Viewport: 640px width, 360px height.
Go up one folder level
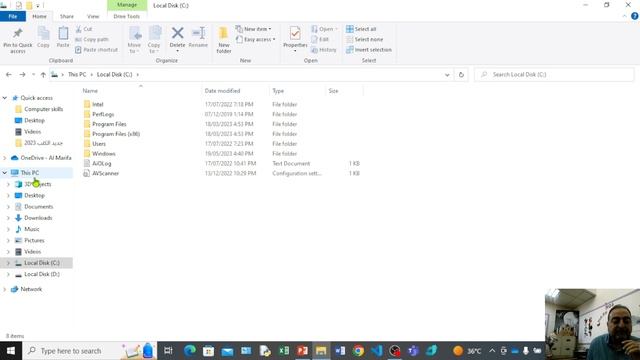(x=43, y=75)
